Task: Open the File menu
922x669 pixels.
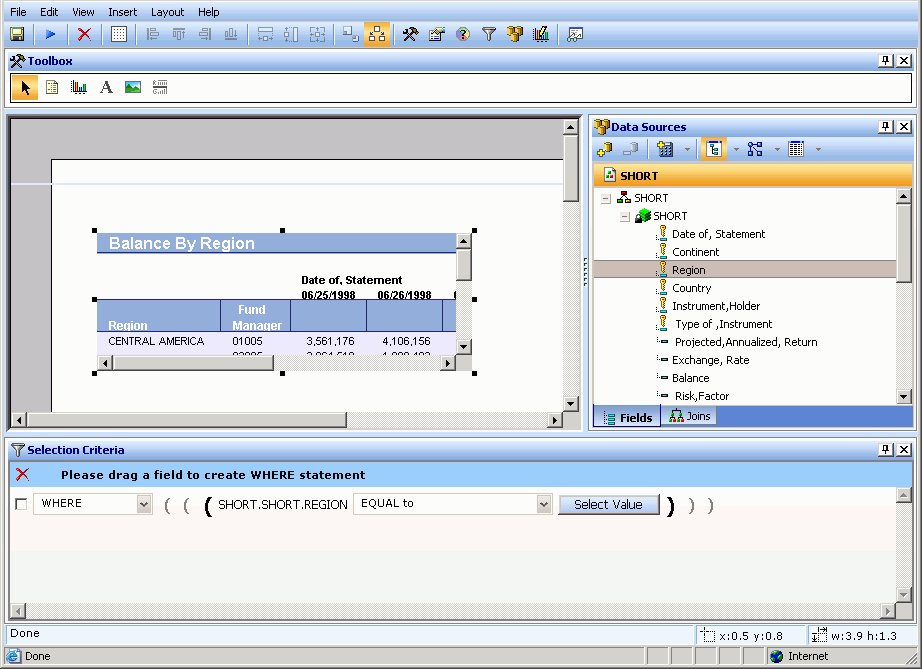Action: tap(18, 12)
